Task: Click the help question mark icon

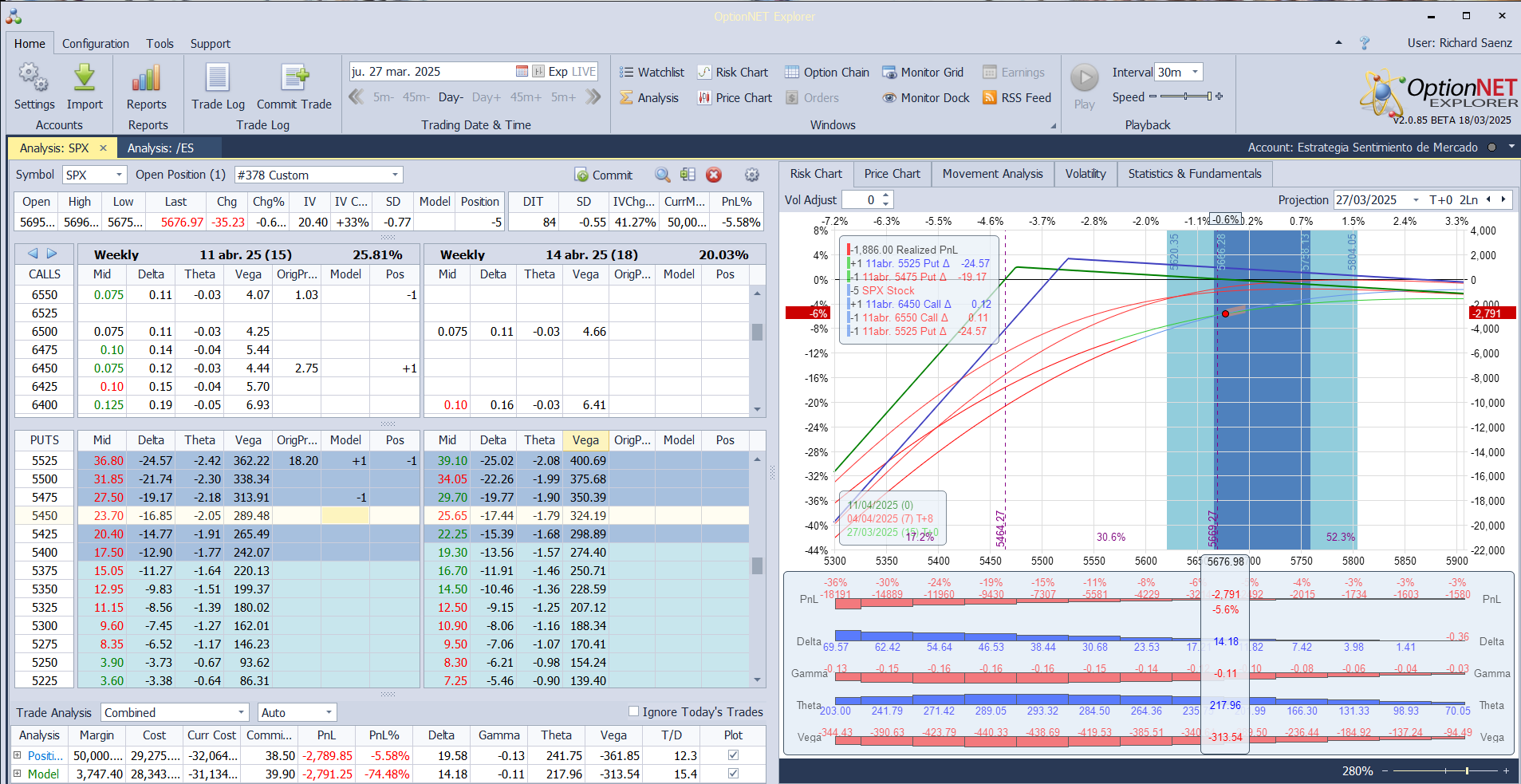Action: click(x=1365, y=43)
